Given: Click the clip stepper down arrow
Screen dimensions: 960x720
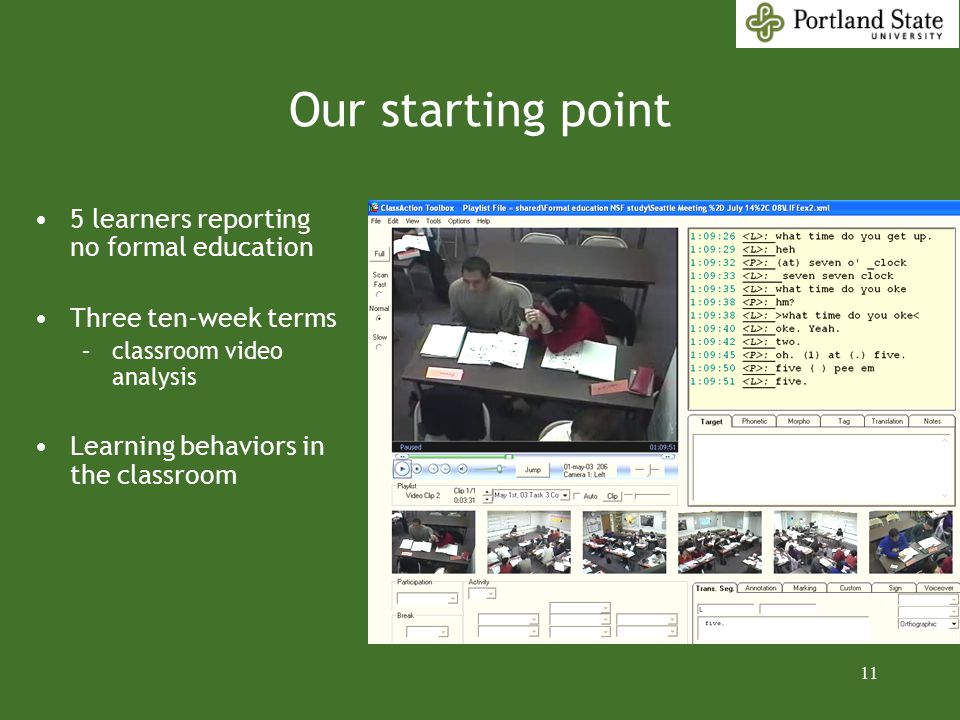Looking at the screenshot, I should [487, 499].
